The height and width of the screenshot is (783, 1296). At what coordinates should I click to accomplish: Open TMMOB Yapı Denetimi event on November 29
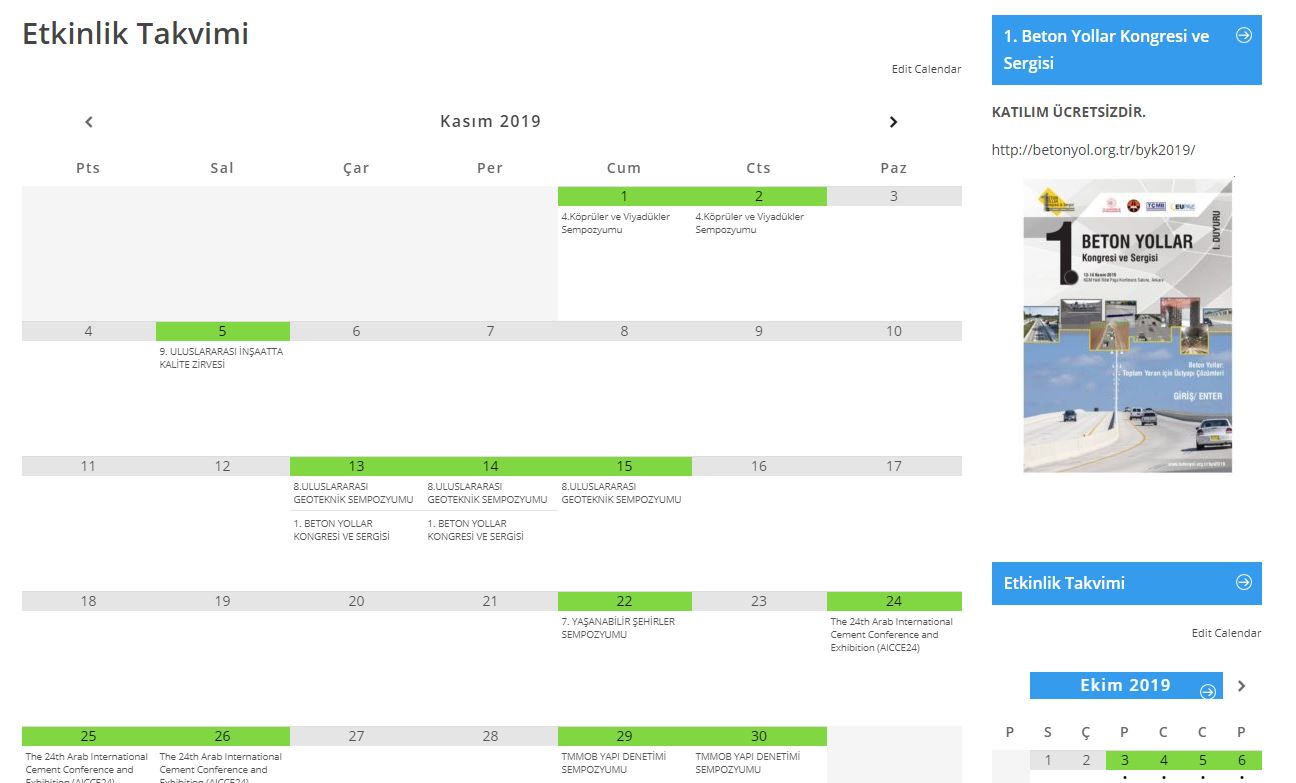(x=614, y=763)
